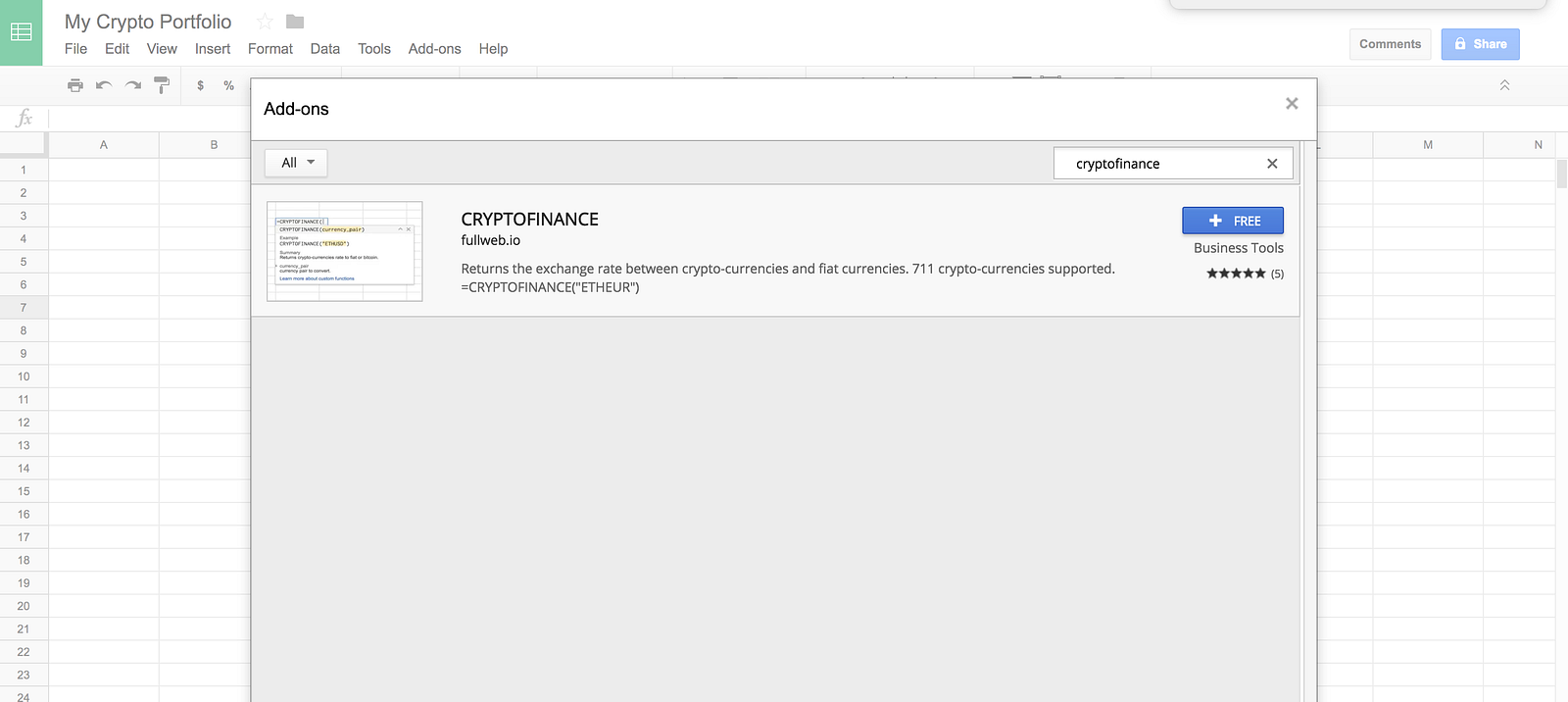This screenshot has width=1568, height=702.
Task: Open the All category dropdown
Action: pos(296,163)
